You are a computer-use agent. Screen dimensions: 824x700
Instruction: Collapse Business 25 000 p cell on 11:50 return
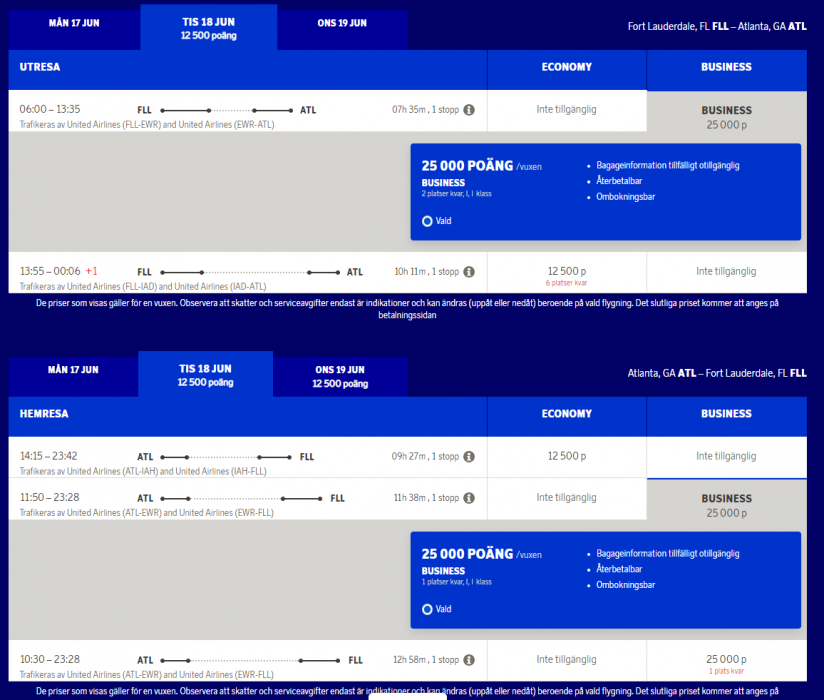[x=726, y=505]
